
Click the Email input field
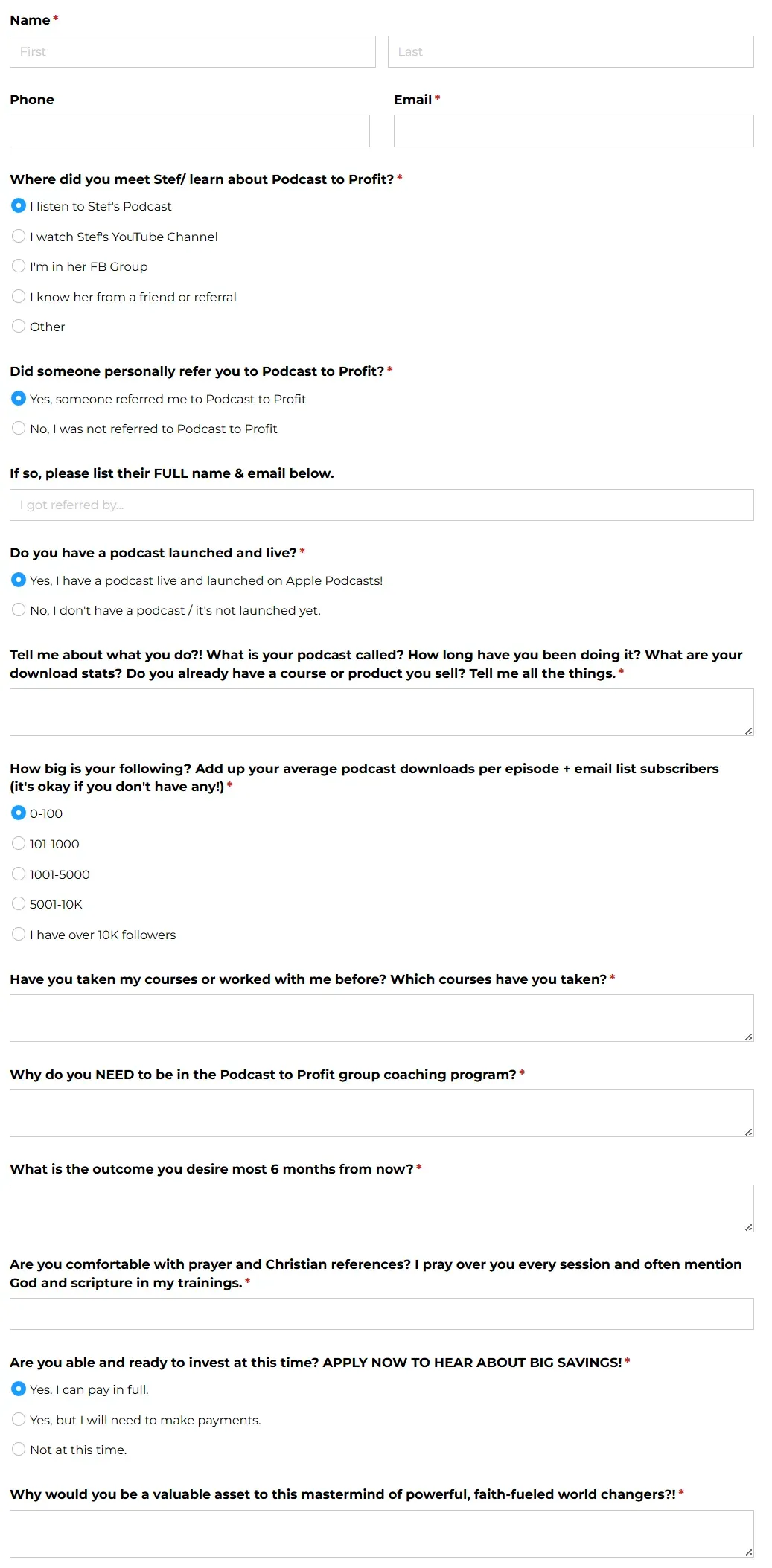[x=573, y=131]
